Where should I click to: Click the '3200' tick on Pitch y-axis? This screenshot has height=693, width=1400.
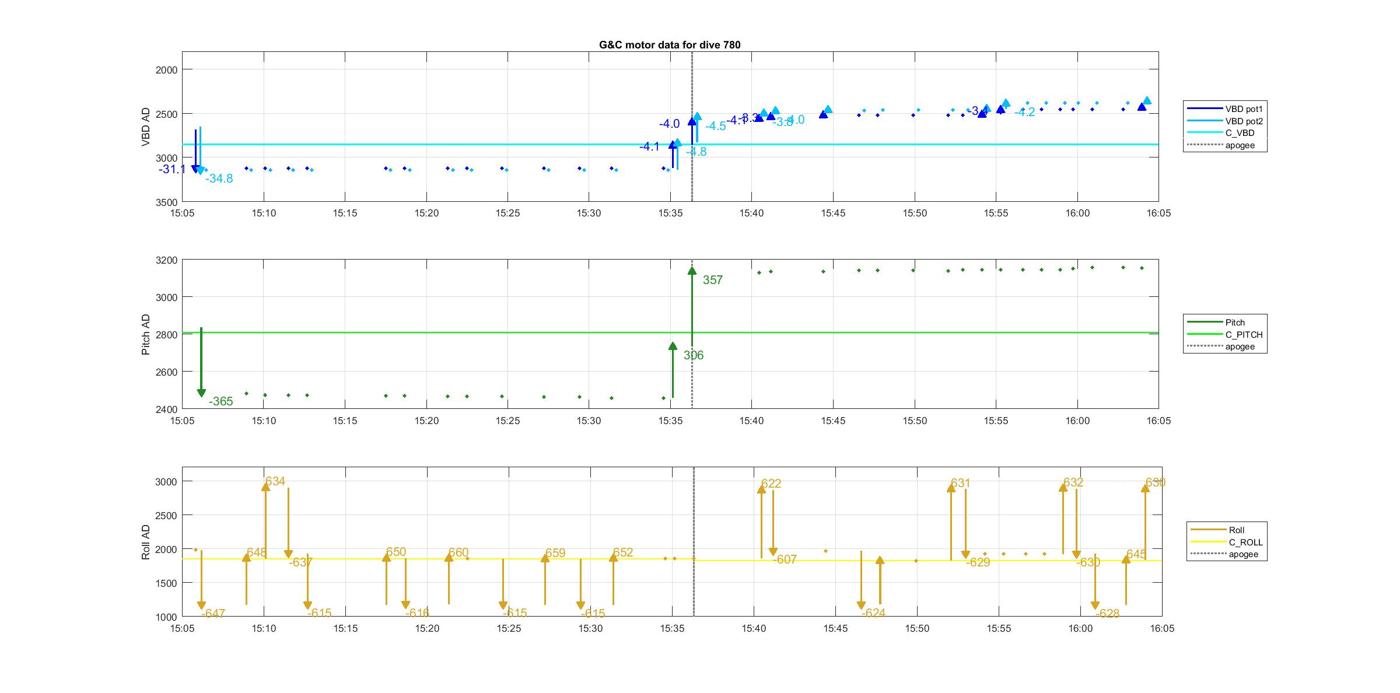click(x=167, y=260)
